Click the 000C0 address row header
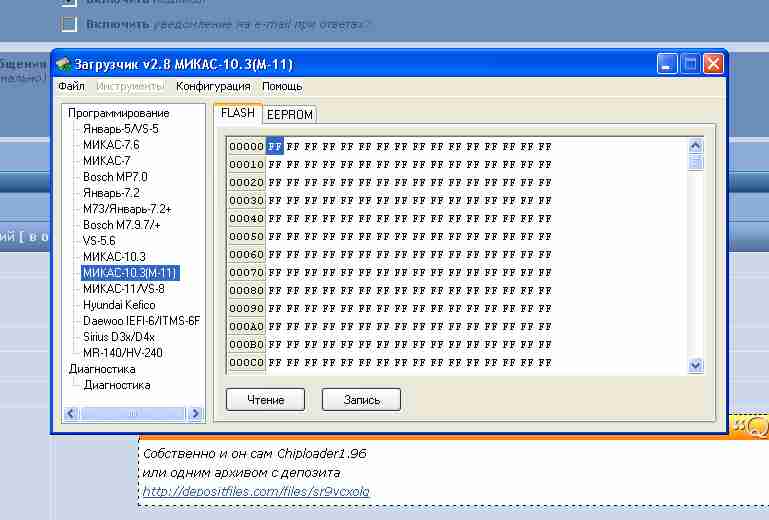This screenshot has height=520, width=769. [246, 363]
